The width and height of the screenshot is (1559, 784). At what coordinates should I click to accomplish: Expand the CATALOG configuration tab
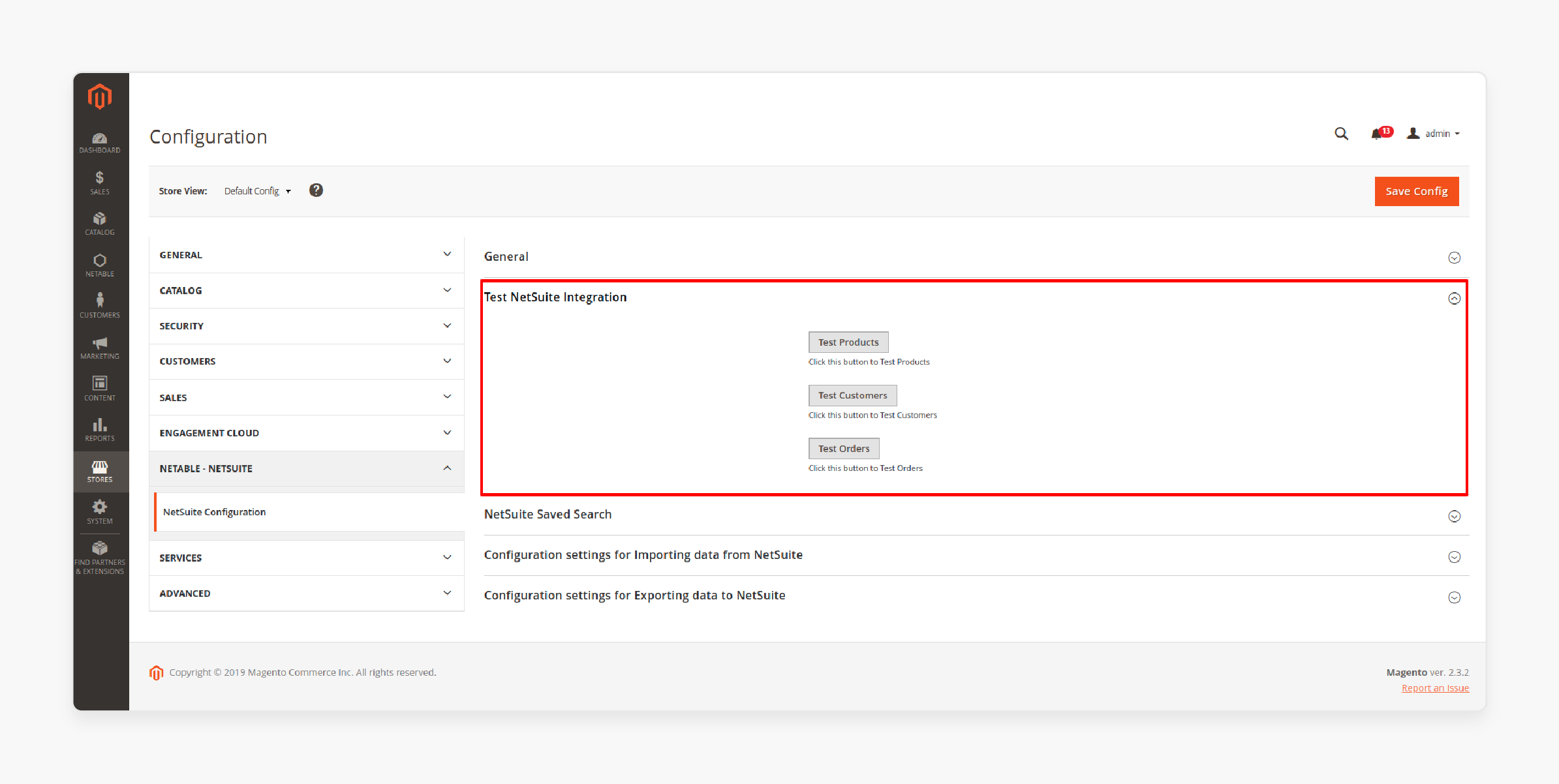306,290
